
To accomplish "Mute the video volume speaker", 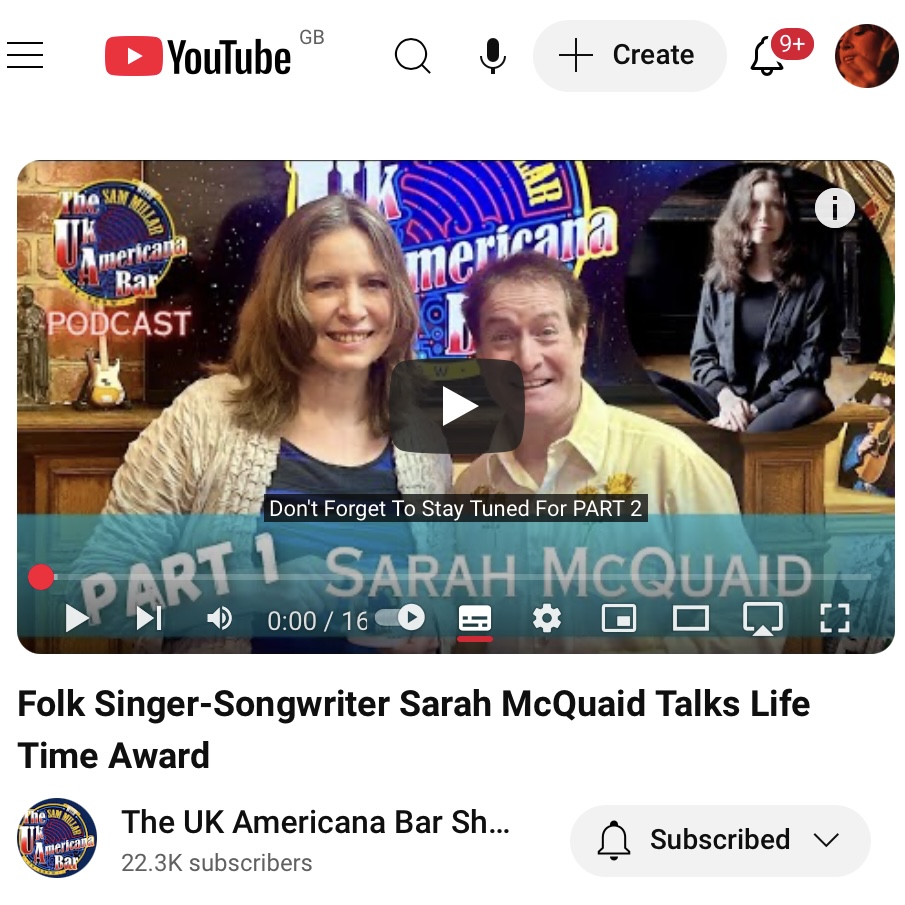I will 219,619.
